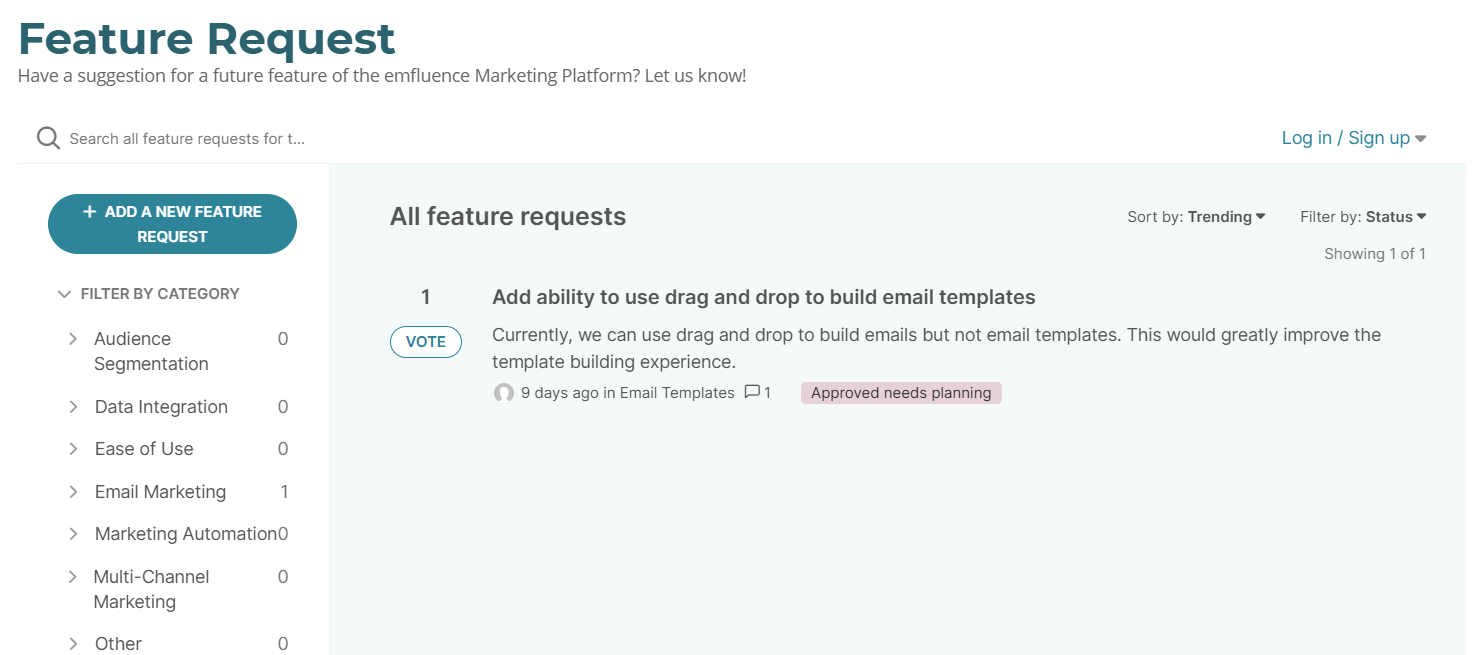Expand the Ease of Use chevron
This screenshot has height=655, width=1477.
pyautogui.click(x=73, y=449)
